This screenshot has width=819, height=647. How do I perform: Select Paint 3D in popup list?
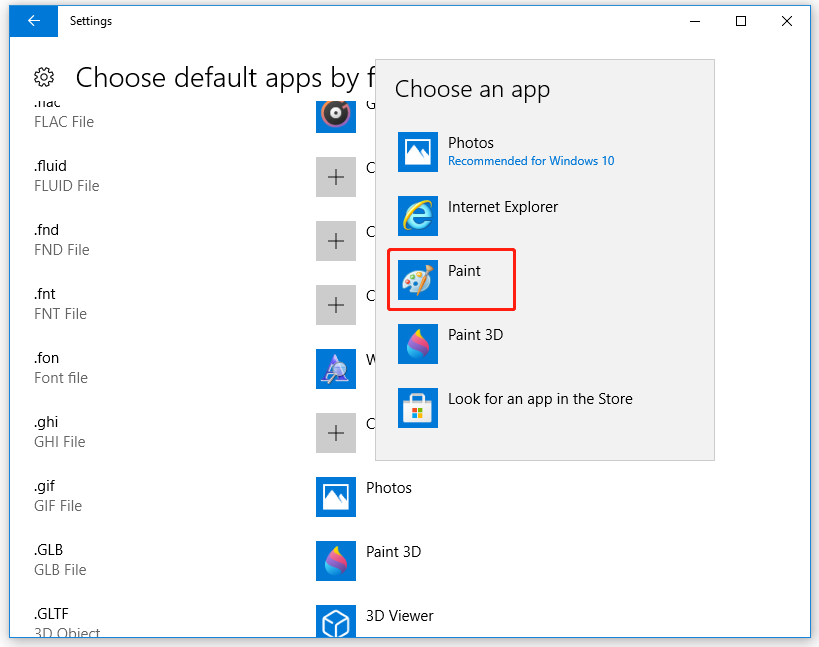click(545, 344)
